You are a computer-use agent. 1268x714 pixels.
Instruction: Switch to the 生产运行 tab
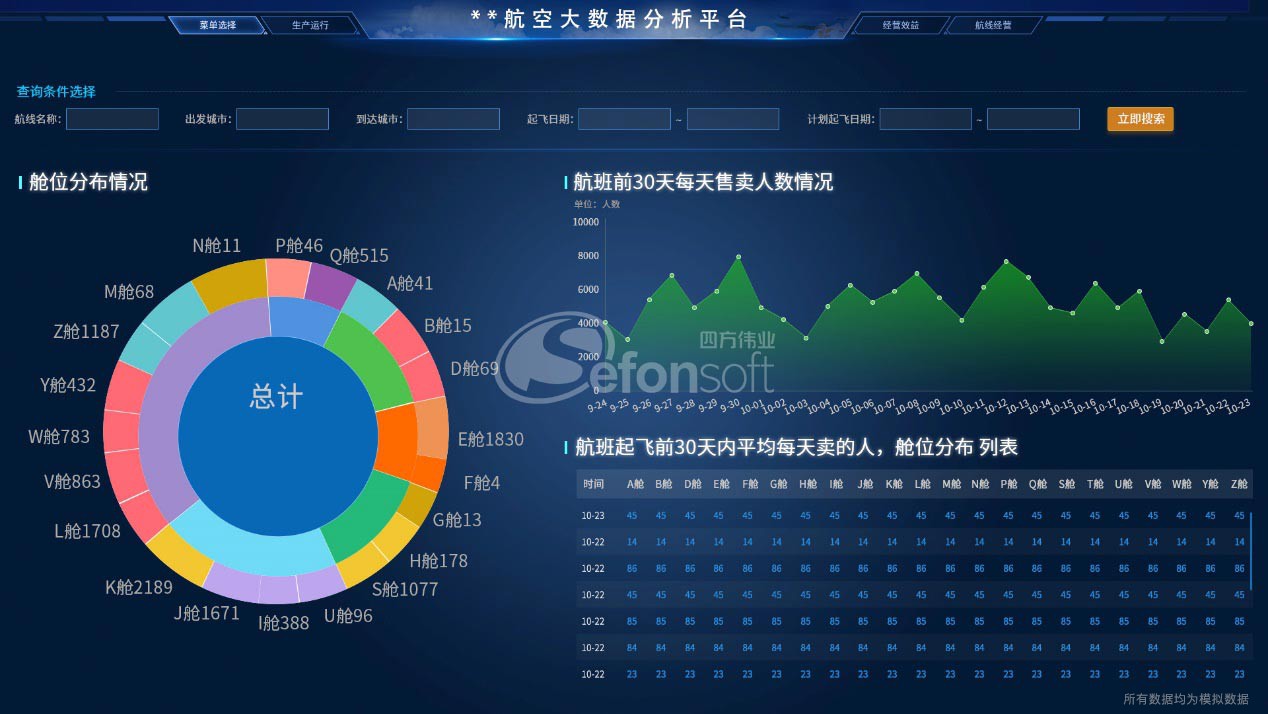[310, 25]
